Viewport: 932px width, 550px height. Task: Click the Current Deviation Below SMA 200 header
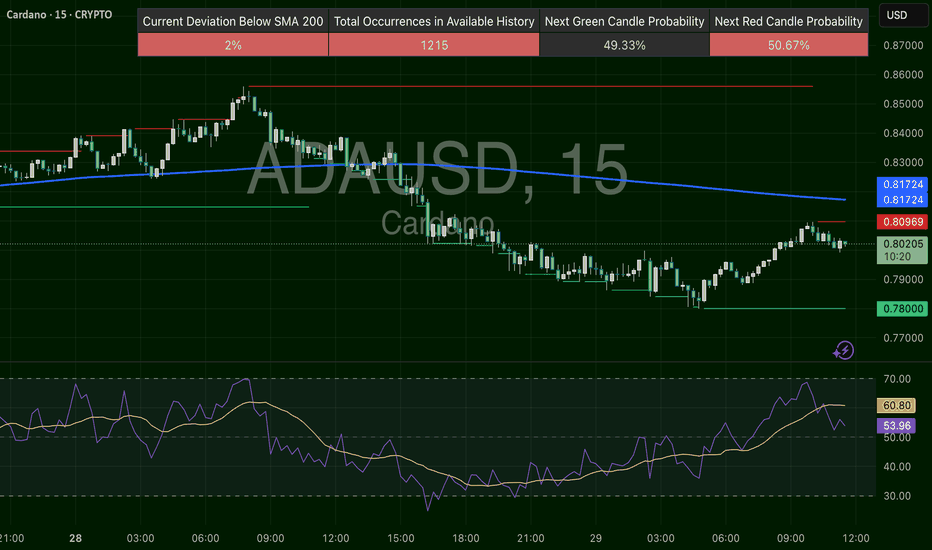[233, 21]
